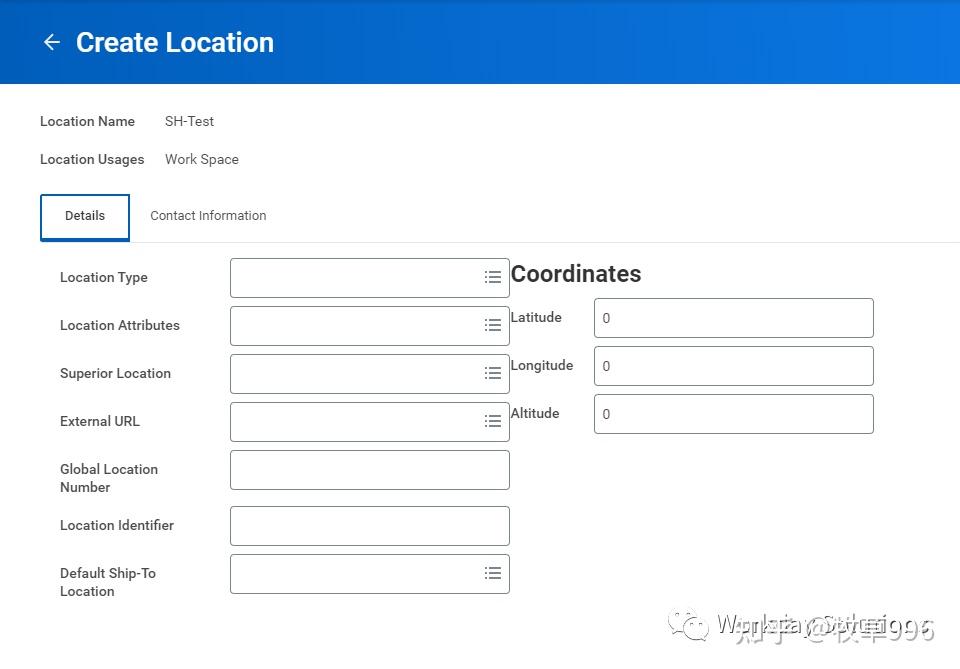The image size is (960, 669).
Task: Select the Details tab
Action: [x=84, y=216]
